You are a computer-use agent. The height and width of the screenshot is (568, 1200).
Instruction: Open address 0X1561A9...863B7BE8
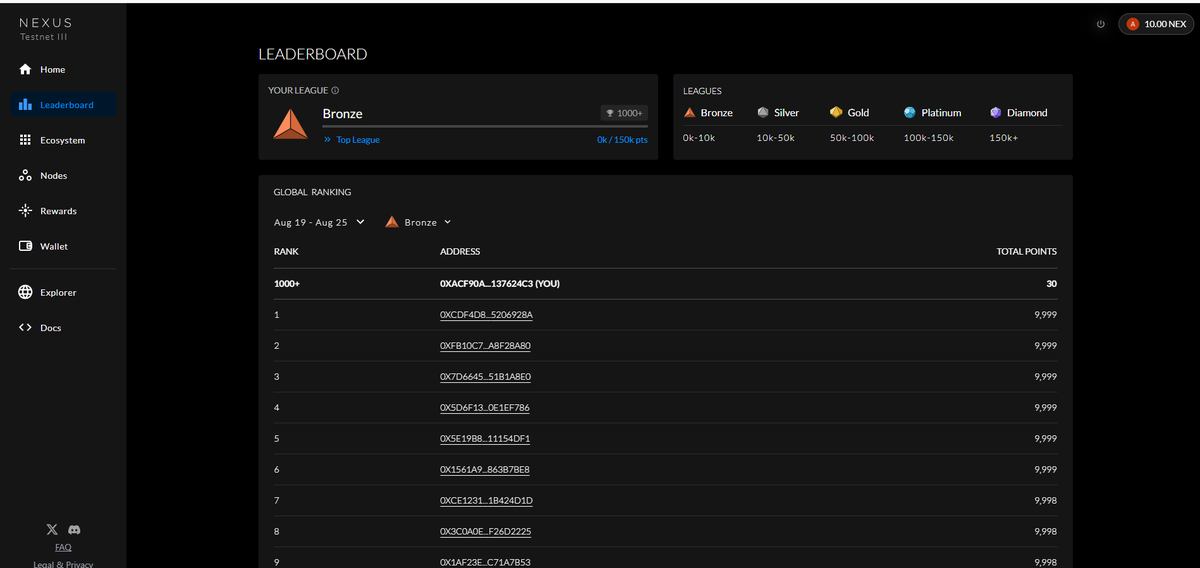(x=485, y=470)
